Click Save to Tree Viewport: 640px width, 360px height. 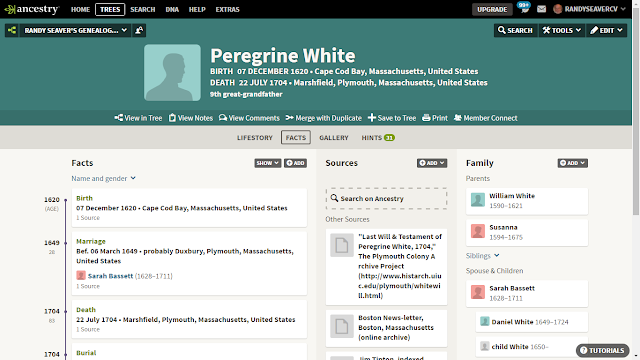pos(392,118)
